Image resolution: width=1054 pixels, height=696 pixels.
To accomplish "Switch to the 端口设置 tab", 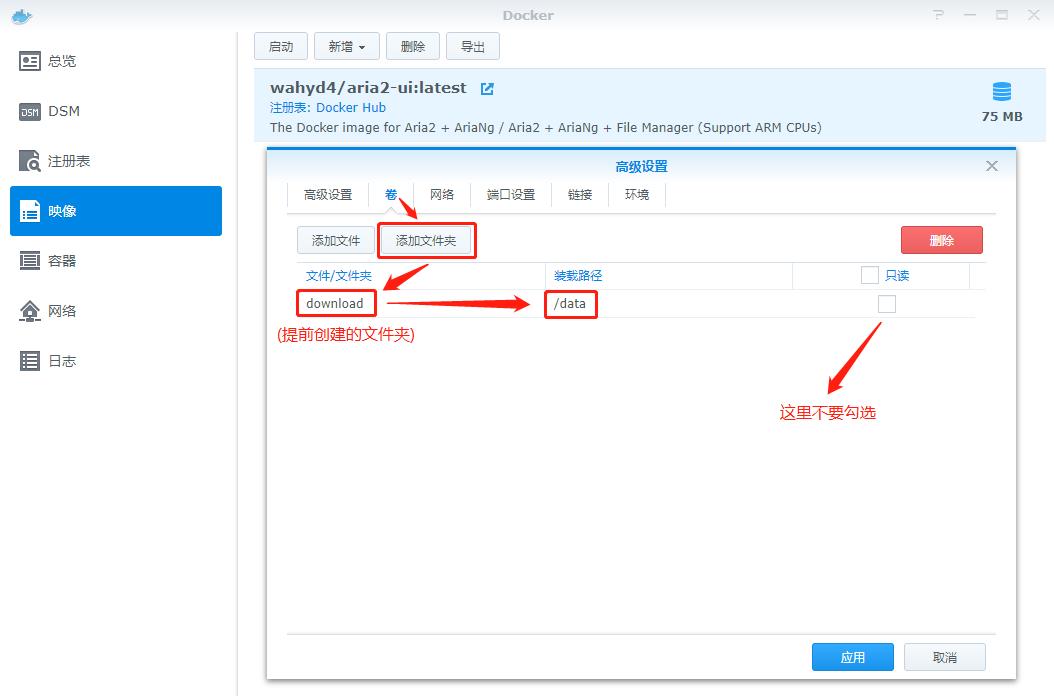I will coord(511,195).
